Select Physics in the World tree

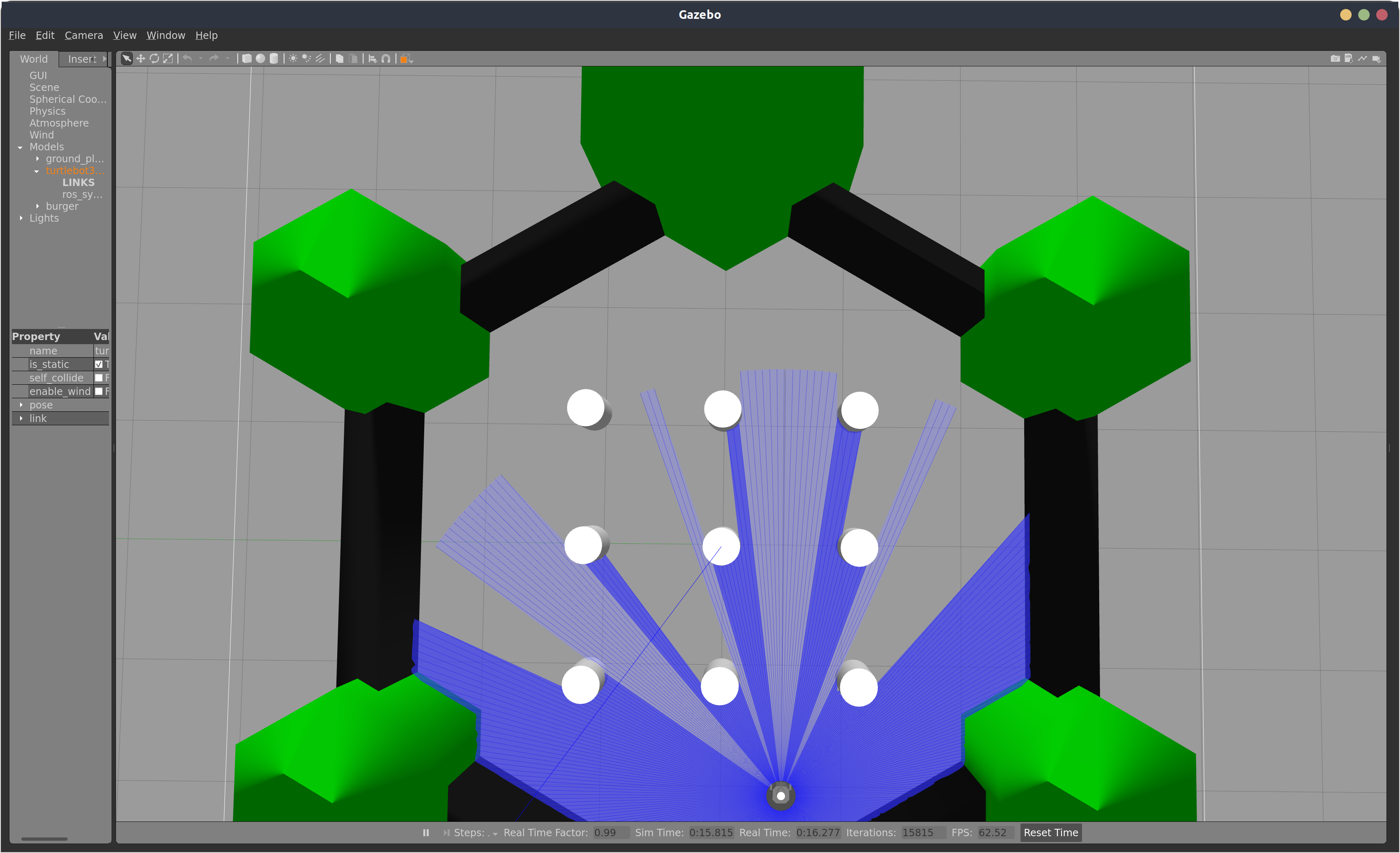coord(47,111)
